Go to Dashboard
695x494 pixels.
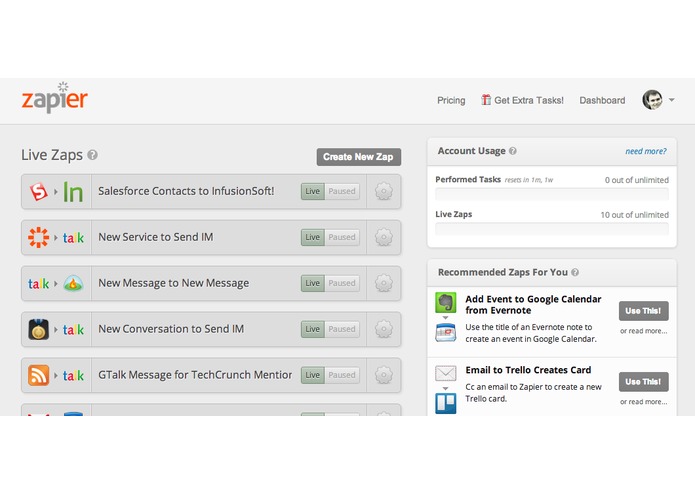[602, 101]
